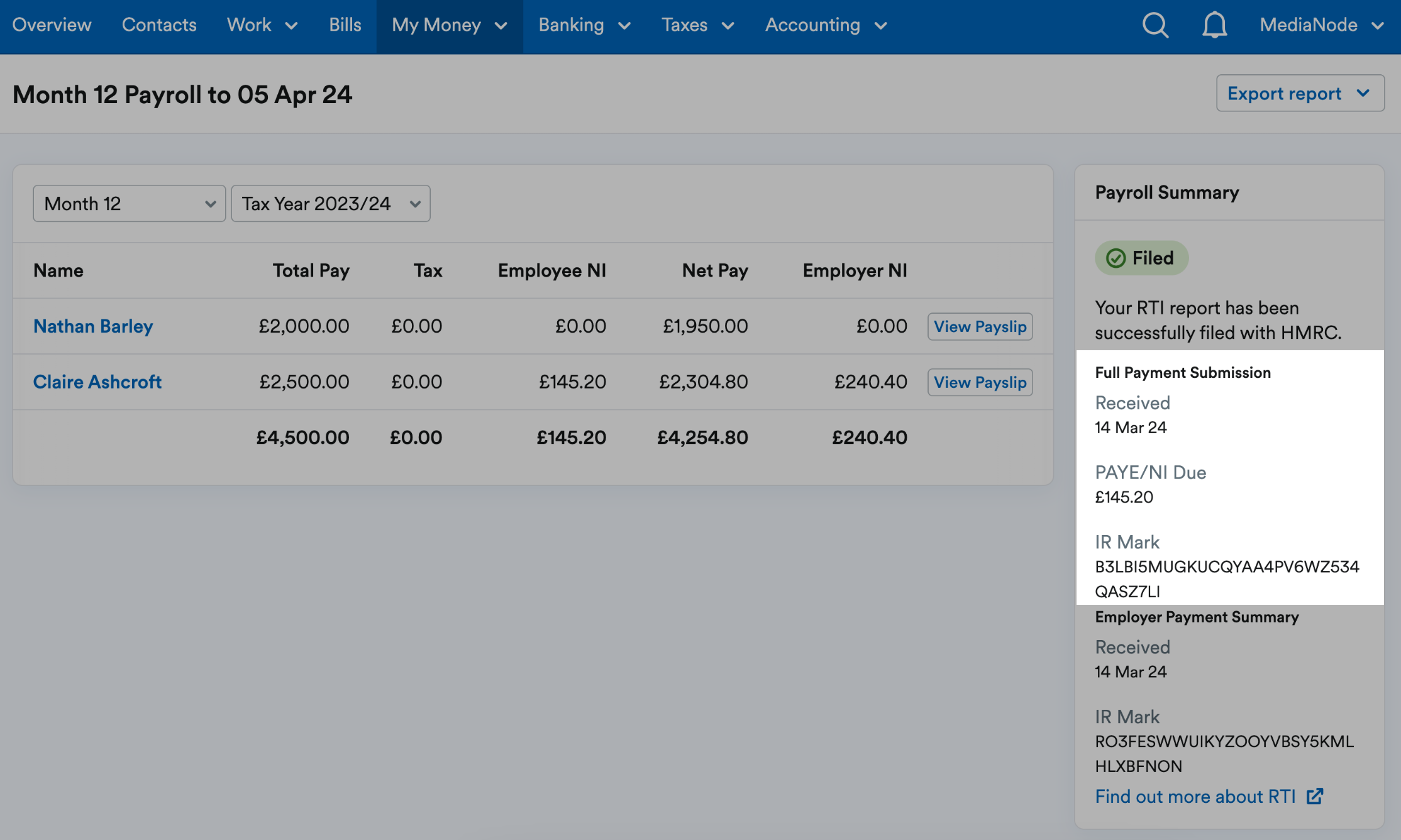Open the search icon in the navigation bar
1401x840 pixels.
click(x=1156, y=25)
